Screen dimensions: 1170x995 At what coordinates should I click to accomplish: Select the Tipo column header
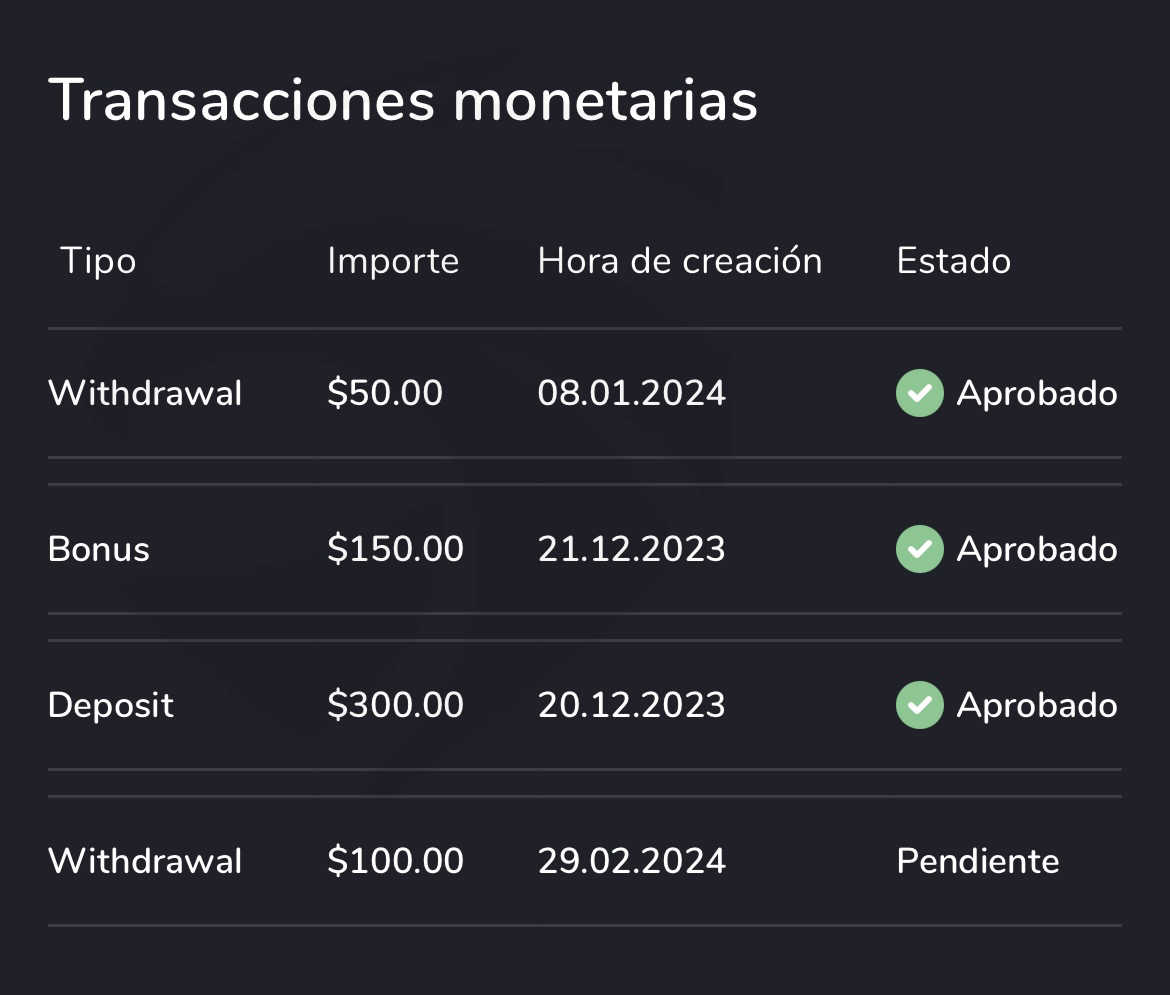[98, 261]
